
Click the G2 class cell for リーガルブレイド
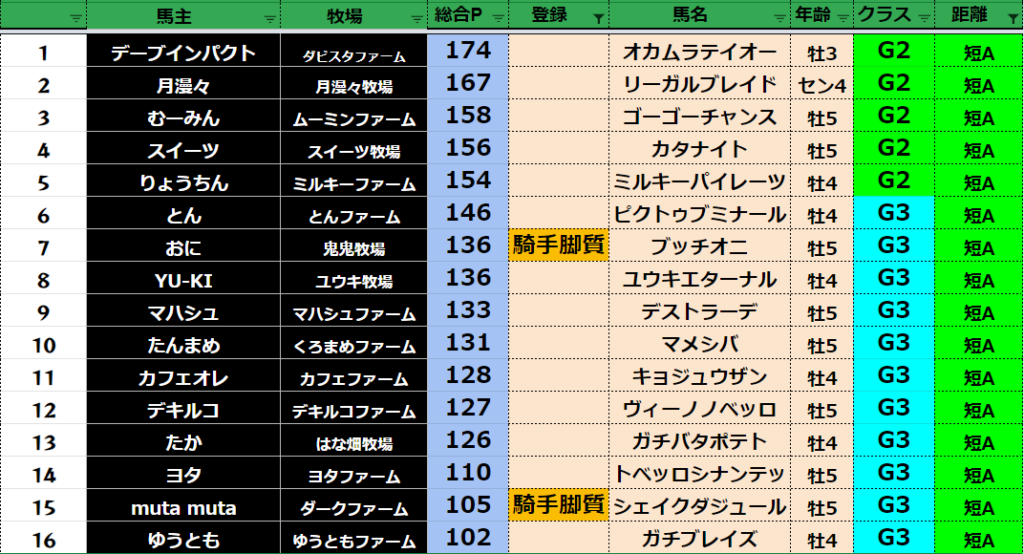click(x=893, y=84)
